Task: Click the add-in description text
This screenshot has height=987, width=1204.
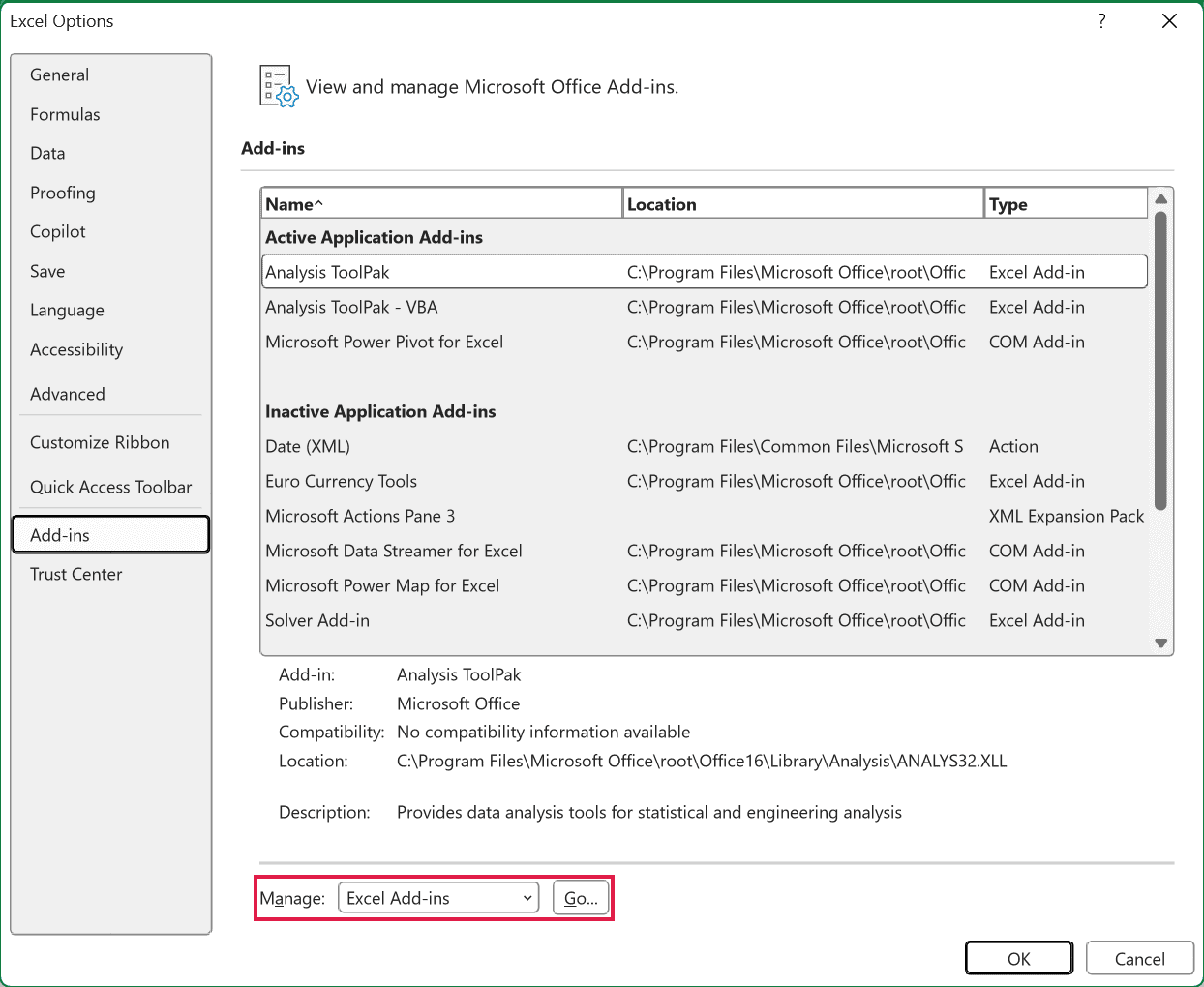Action: tap(649, 812)
